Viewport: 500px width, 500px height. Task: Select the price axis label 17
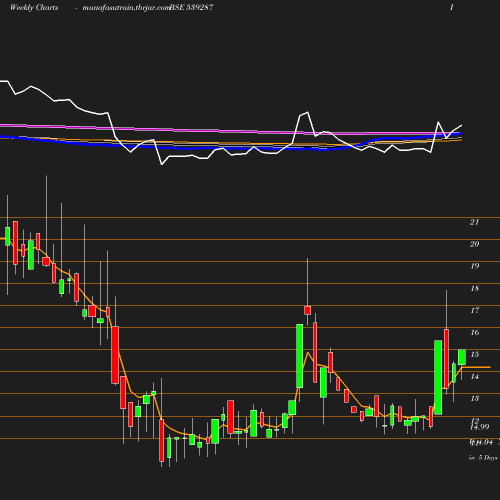(474, 310)
